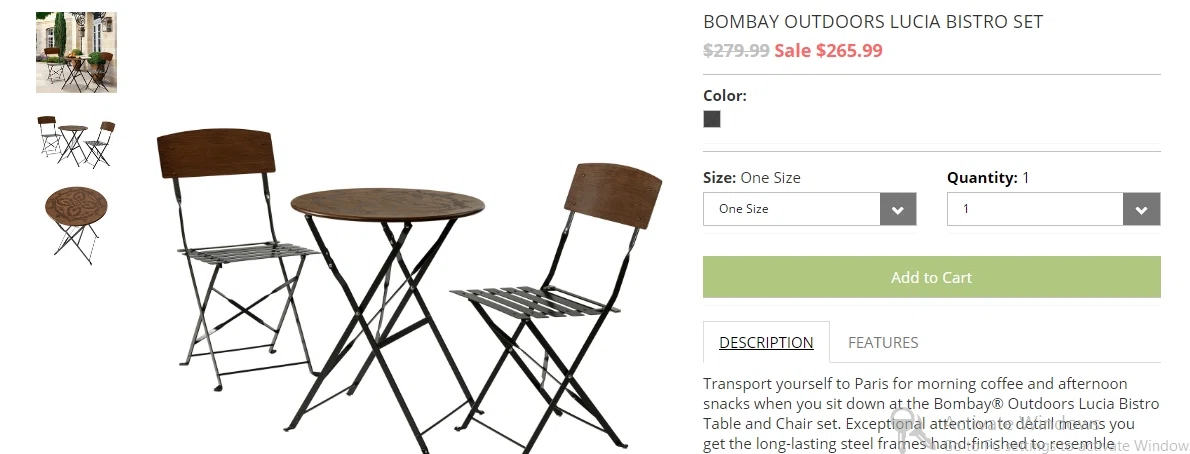
Task: Select the round tabletop detail thumbnail
Action: point(76,225)
